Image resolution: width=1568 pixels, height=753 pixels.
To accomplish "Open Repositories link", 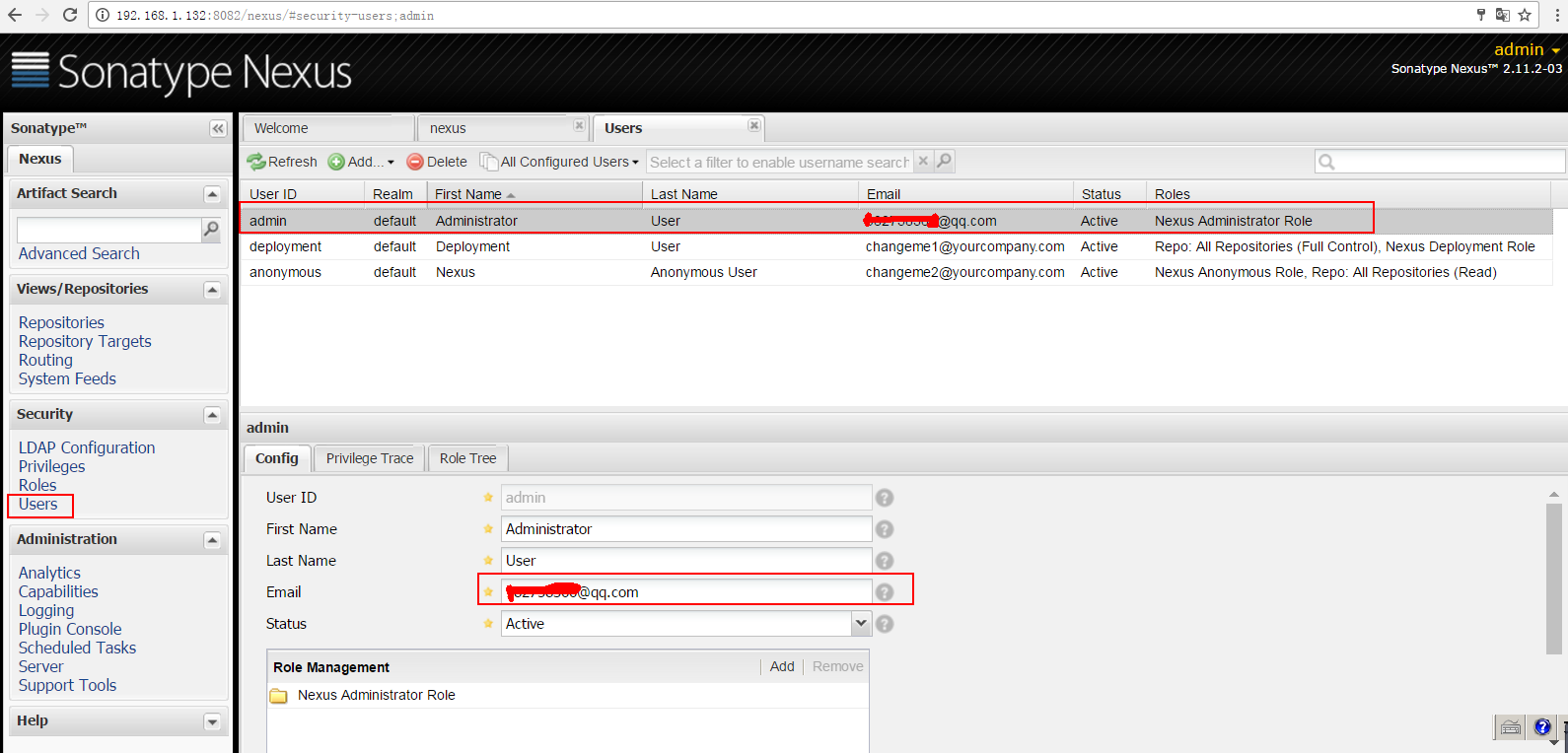I will click(x=61, y=322).
